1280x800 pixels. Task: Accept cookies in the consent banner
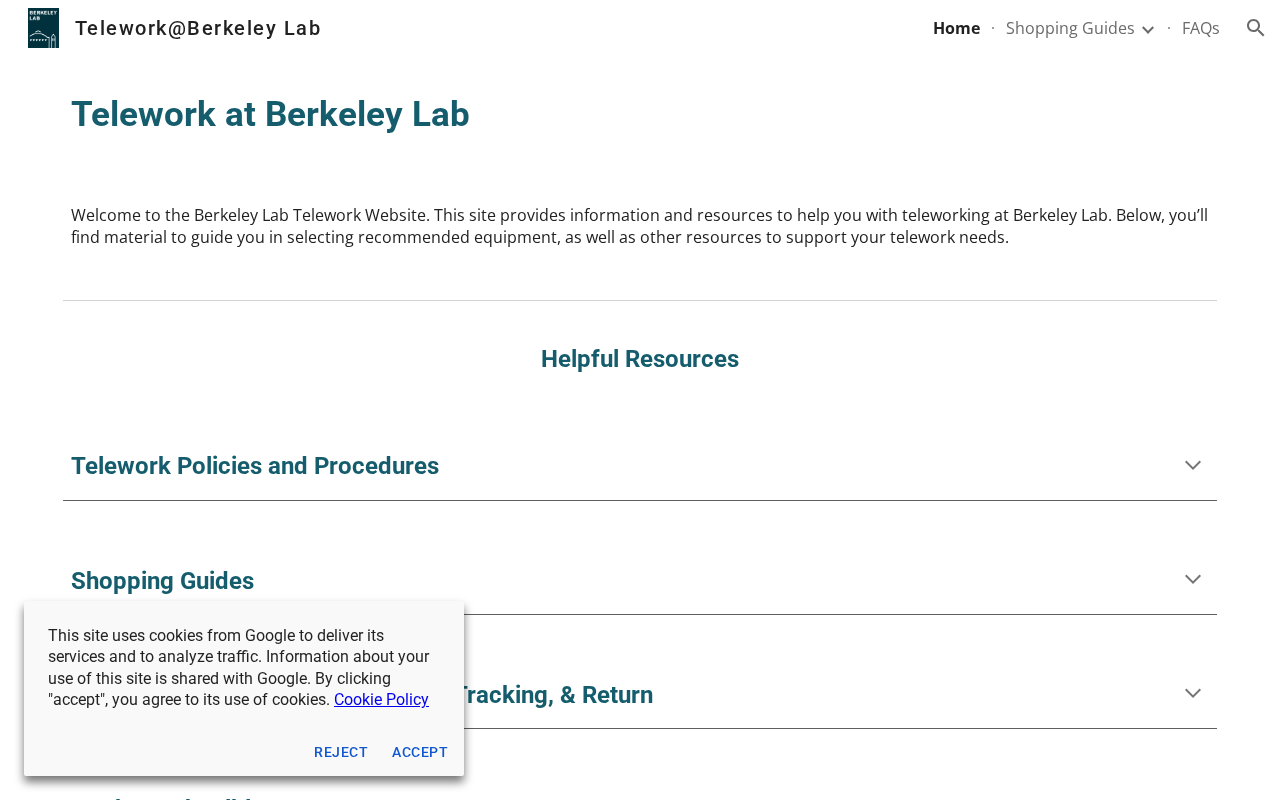tap(420, 752)
